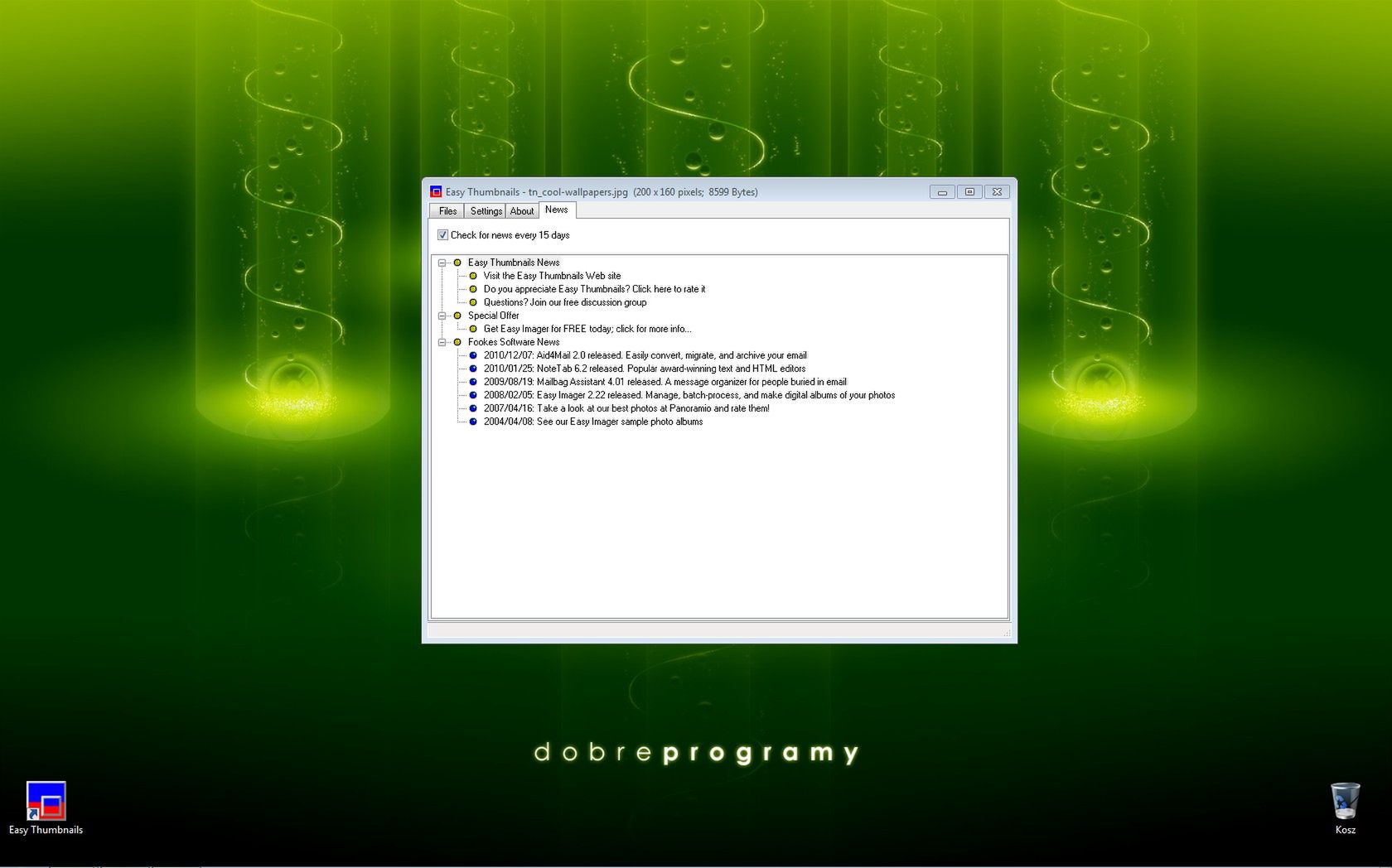Click the yellow bullet next to Questions? Join our discussion group
Image resolution: width=1392 pixels, height=868 pixels.
point(473,302)
